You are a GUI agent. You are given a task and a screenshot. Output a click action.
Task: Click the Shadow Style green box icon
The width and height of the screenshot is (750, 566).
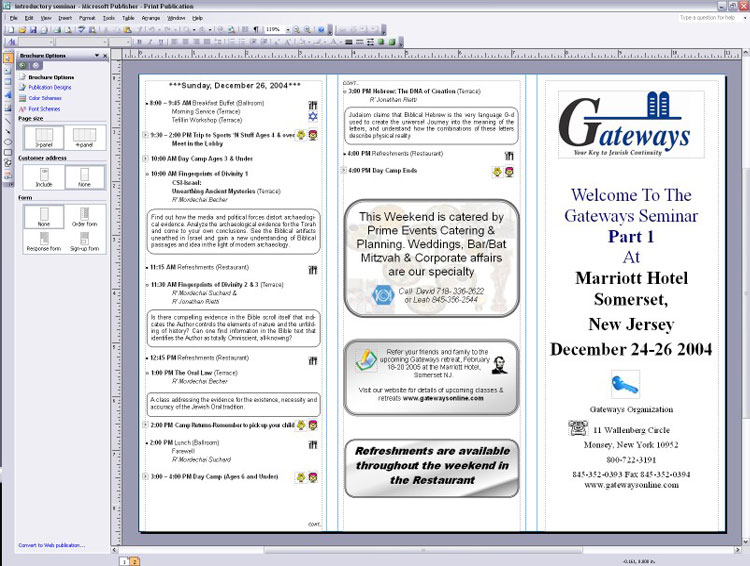tap(381, 42)
